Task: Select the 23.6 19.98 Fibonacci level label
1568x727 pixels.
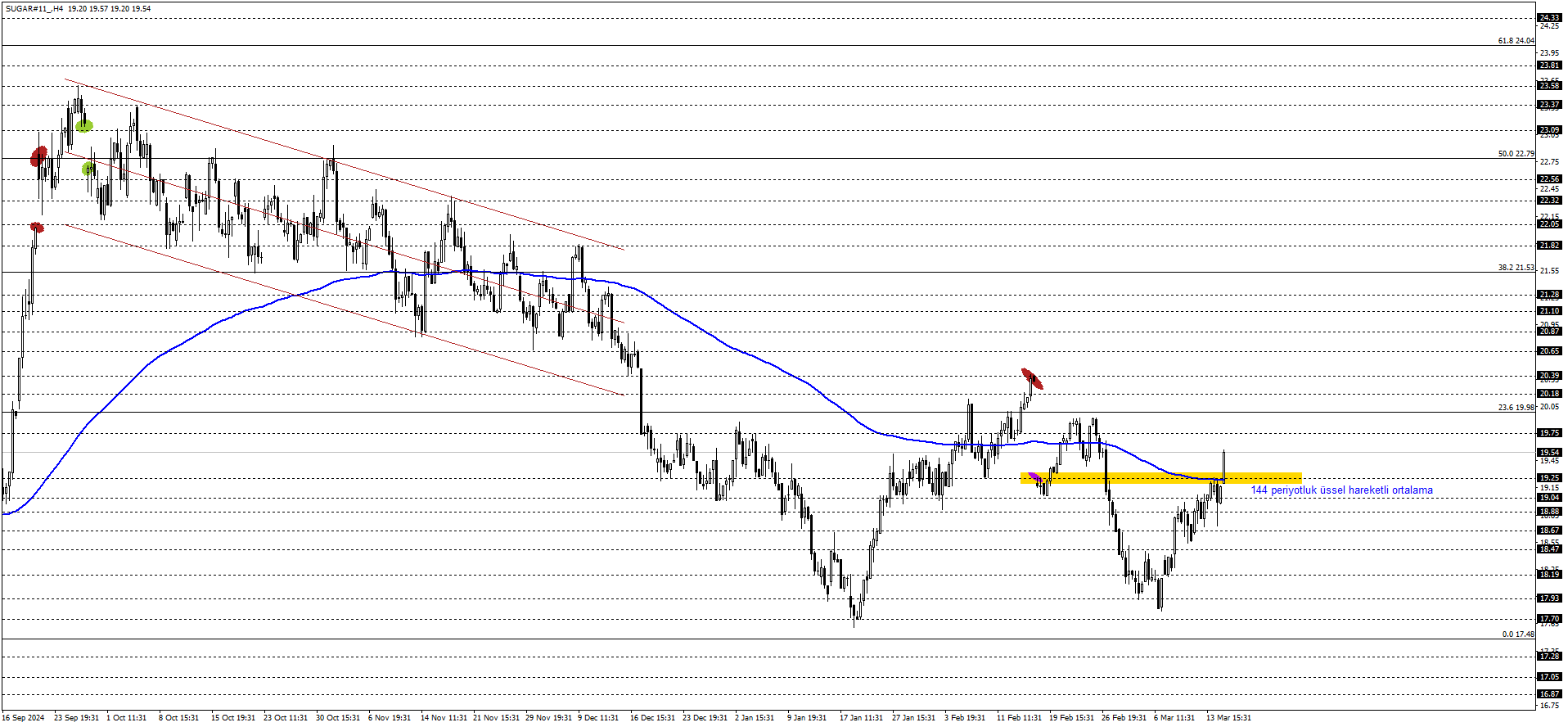Action: (1516, 407)
